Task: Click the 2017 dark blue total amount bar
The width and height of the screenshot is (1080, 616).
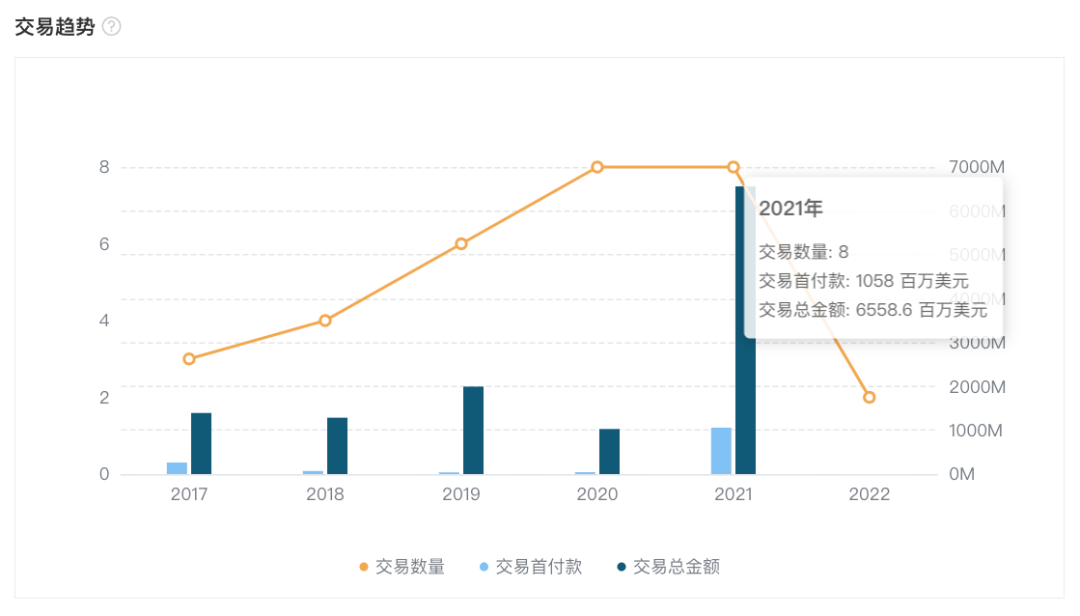Action: click(x=201, y=444)
